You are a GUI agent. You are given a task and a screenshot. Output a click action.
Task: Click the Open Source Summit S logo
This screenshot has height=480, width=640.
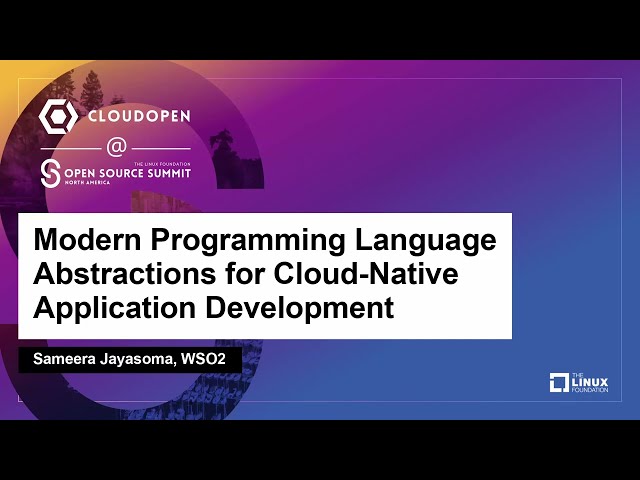click(x=51, y=173)
